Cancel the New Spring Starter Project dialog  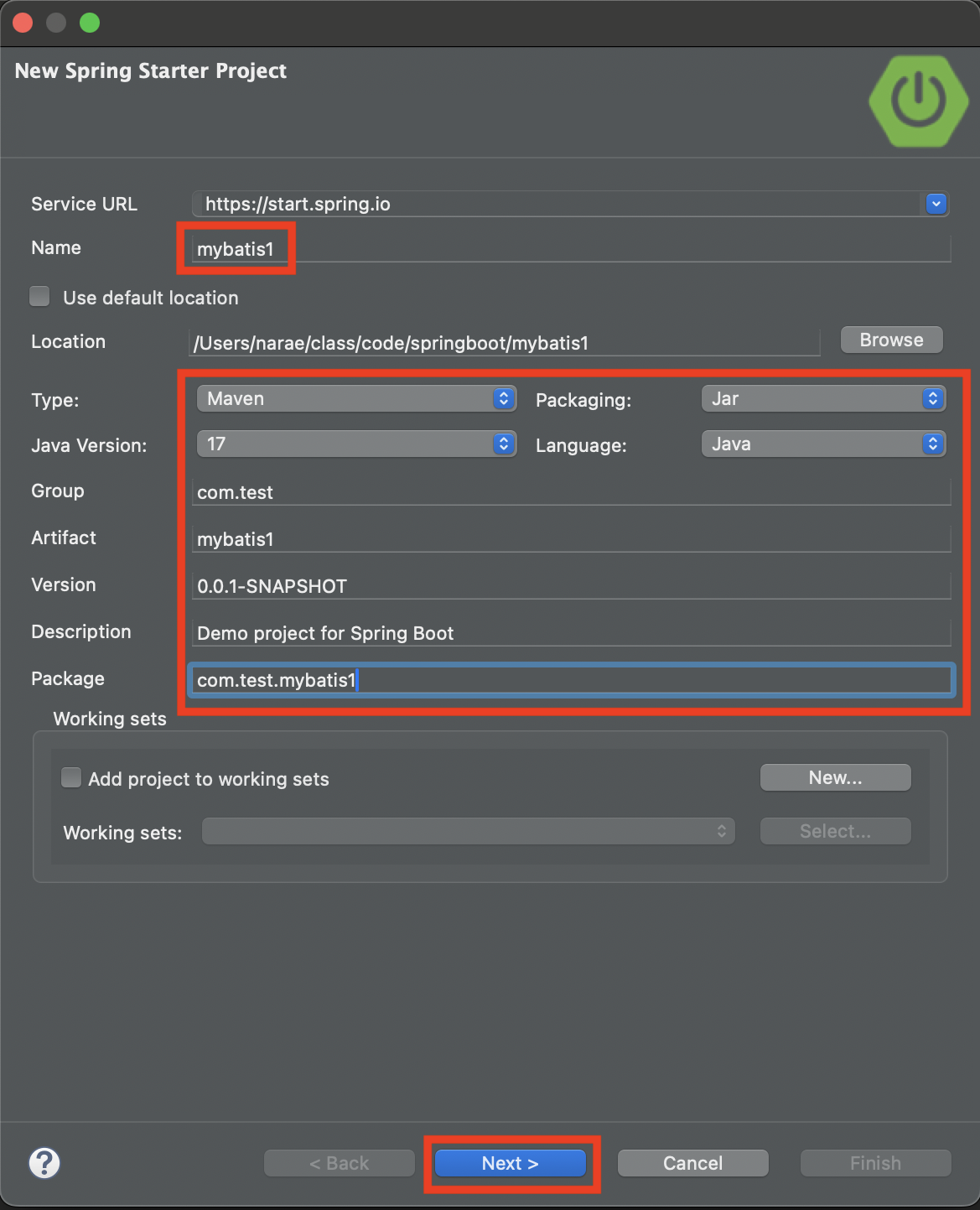pyautogui.click(x=692, y=1163)
